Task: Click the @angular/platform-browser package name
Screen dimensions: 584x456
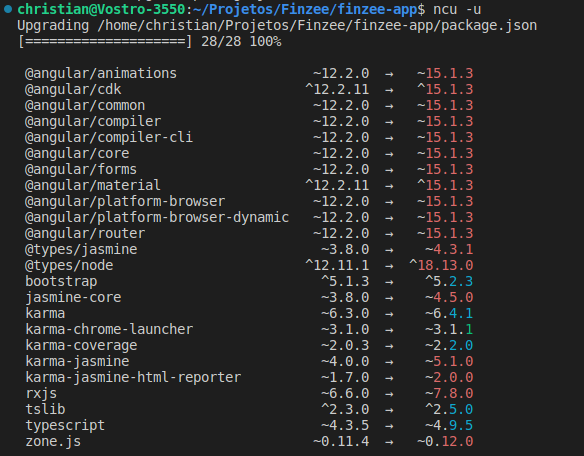Action: click(125, 202)
